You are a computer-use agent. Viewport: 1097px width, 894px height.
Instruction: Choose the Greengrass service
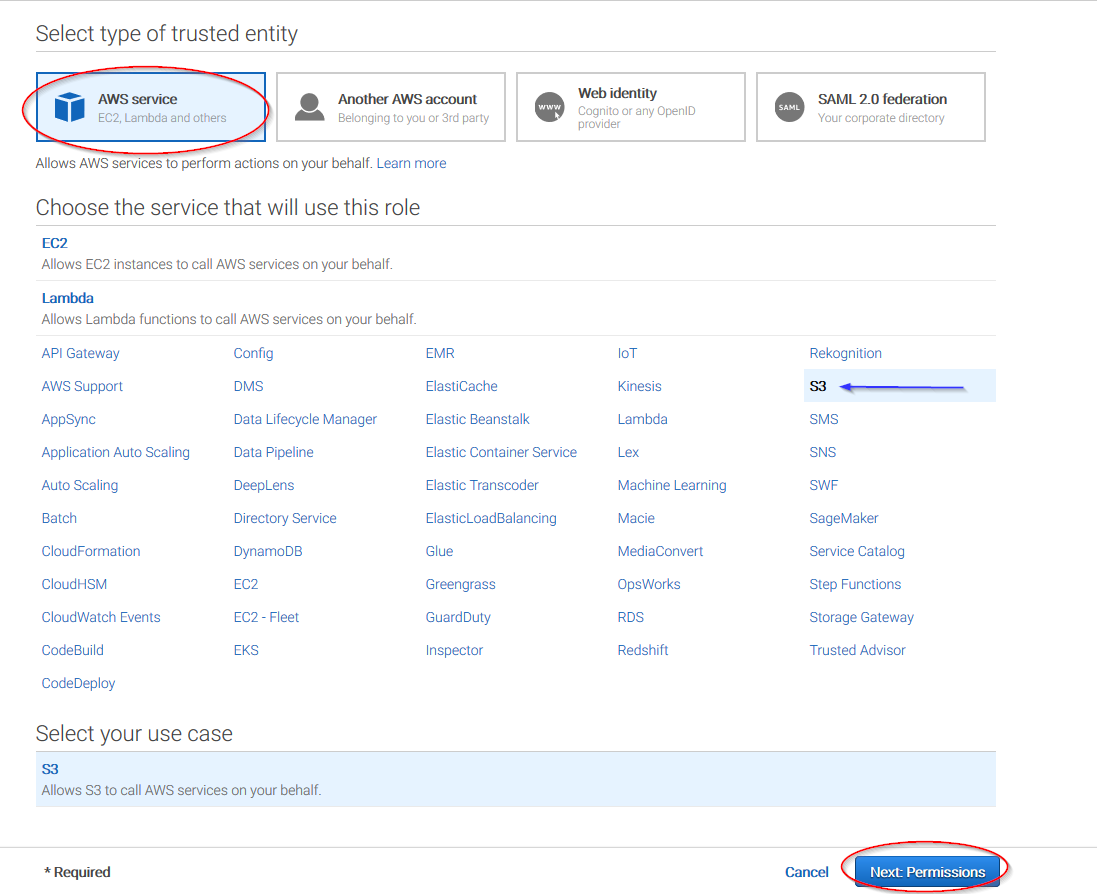click(460, 584)
